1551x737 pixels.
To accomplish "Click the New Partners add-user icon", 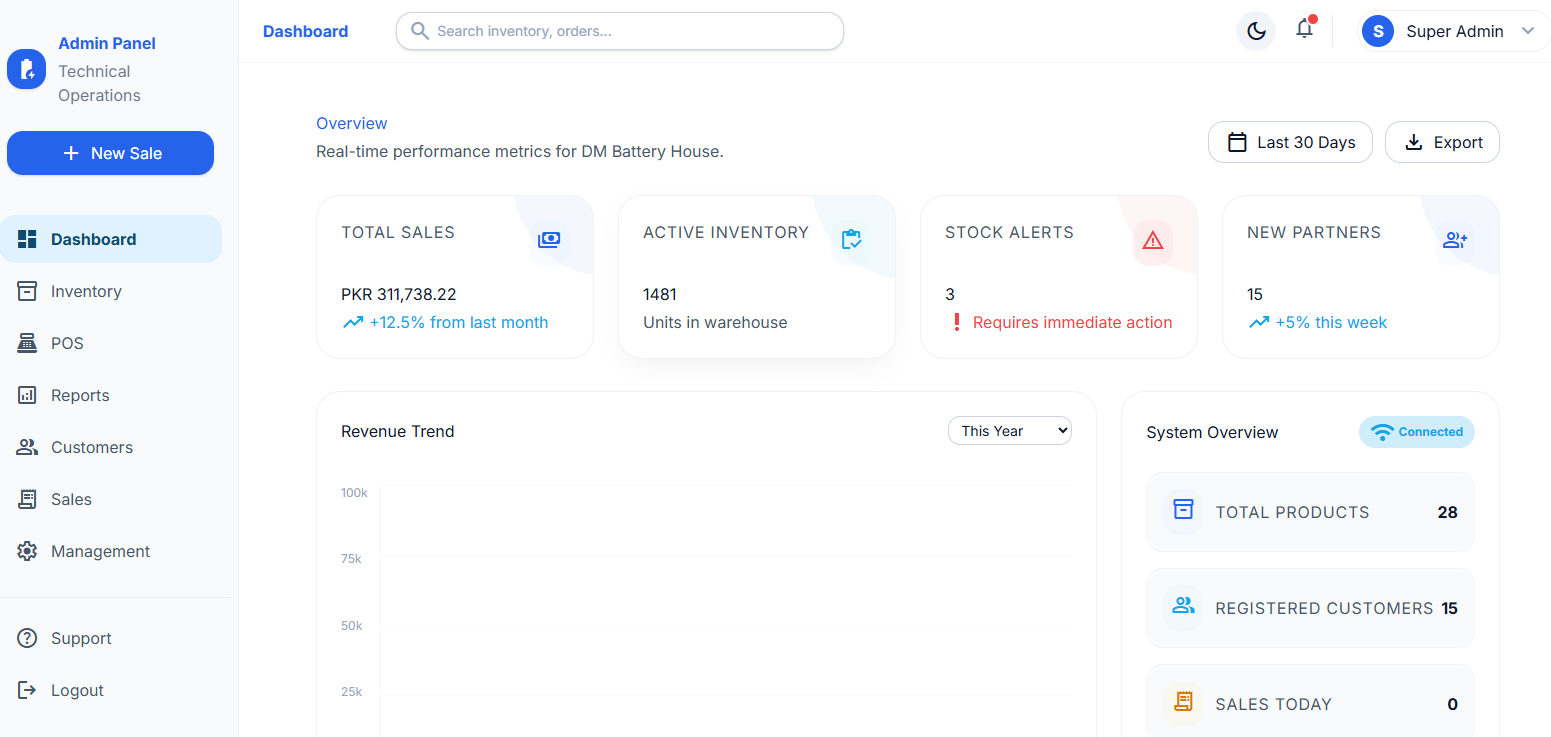I will click(1455, 240).
